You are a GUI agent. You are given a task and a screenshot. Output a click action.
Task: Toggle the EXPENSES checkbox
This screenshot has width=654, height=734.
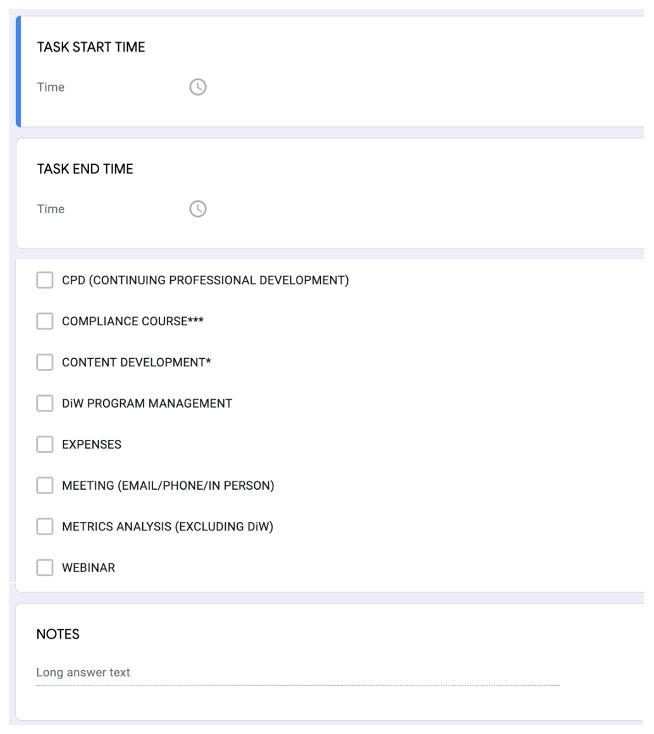click(45, 444)
